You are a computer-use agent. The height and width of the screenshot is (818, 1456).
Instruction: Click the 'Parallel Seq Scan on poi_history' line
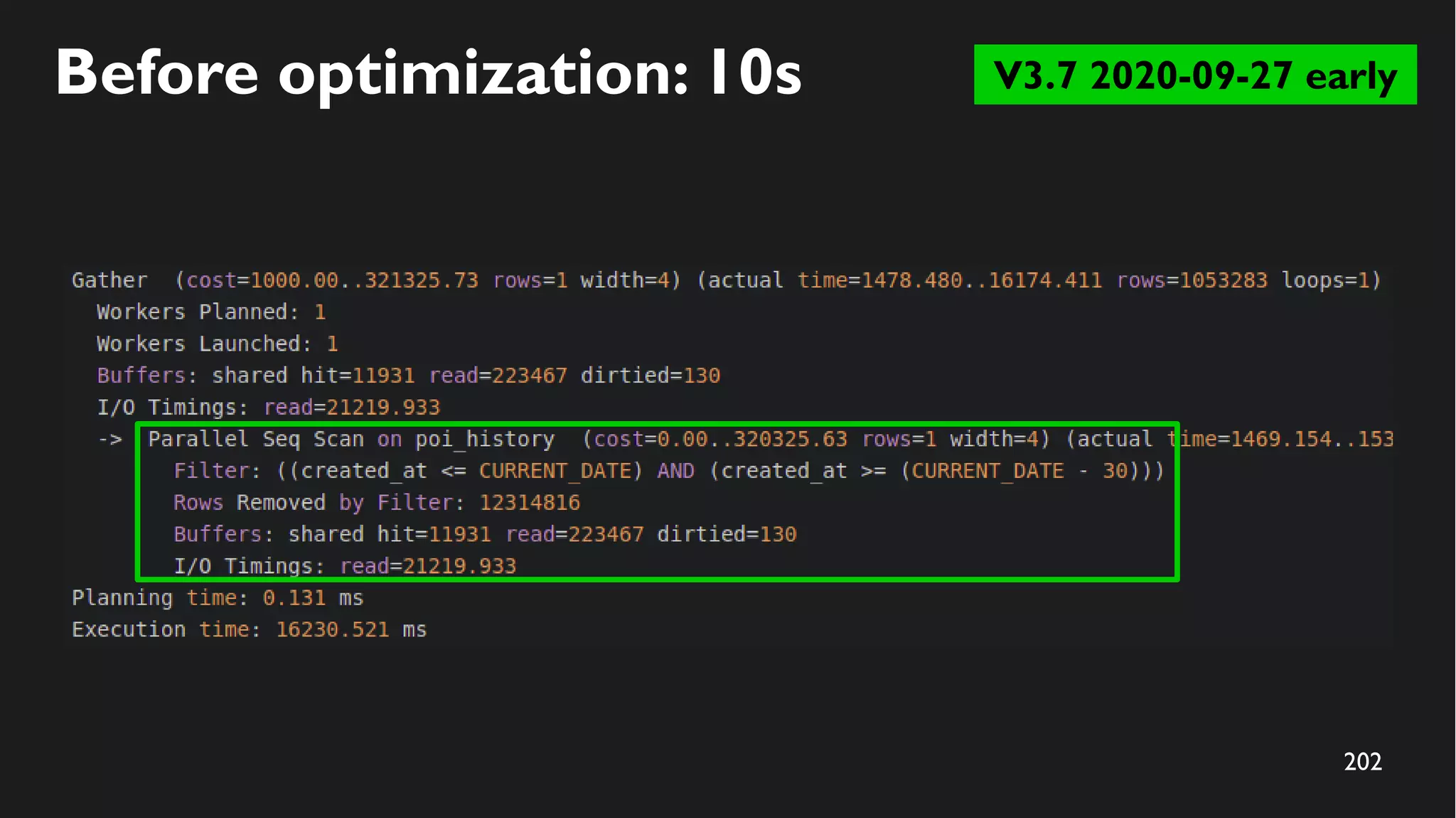point(771,439)
